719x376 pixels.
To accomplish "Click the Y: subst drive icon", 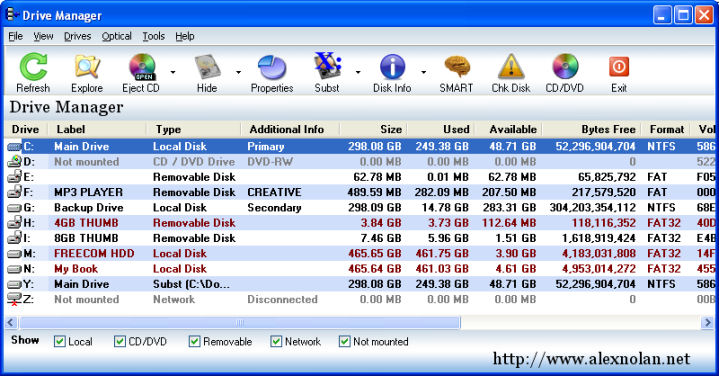I will [14, 284].
